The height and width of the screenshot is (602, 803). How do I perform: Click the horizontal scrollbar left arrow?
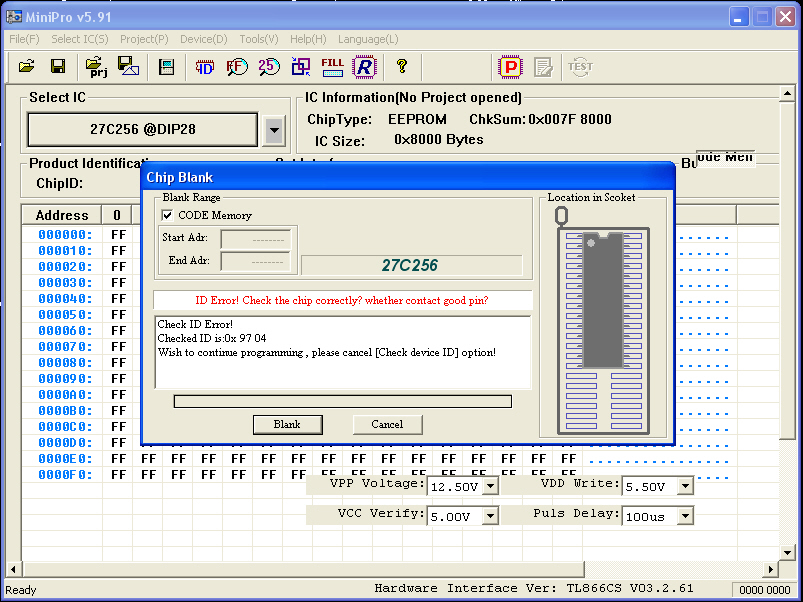click(13, 569)
